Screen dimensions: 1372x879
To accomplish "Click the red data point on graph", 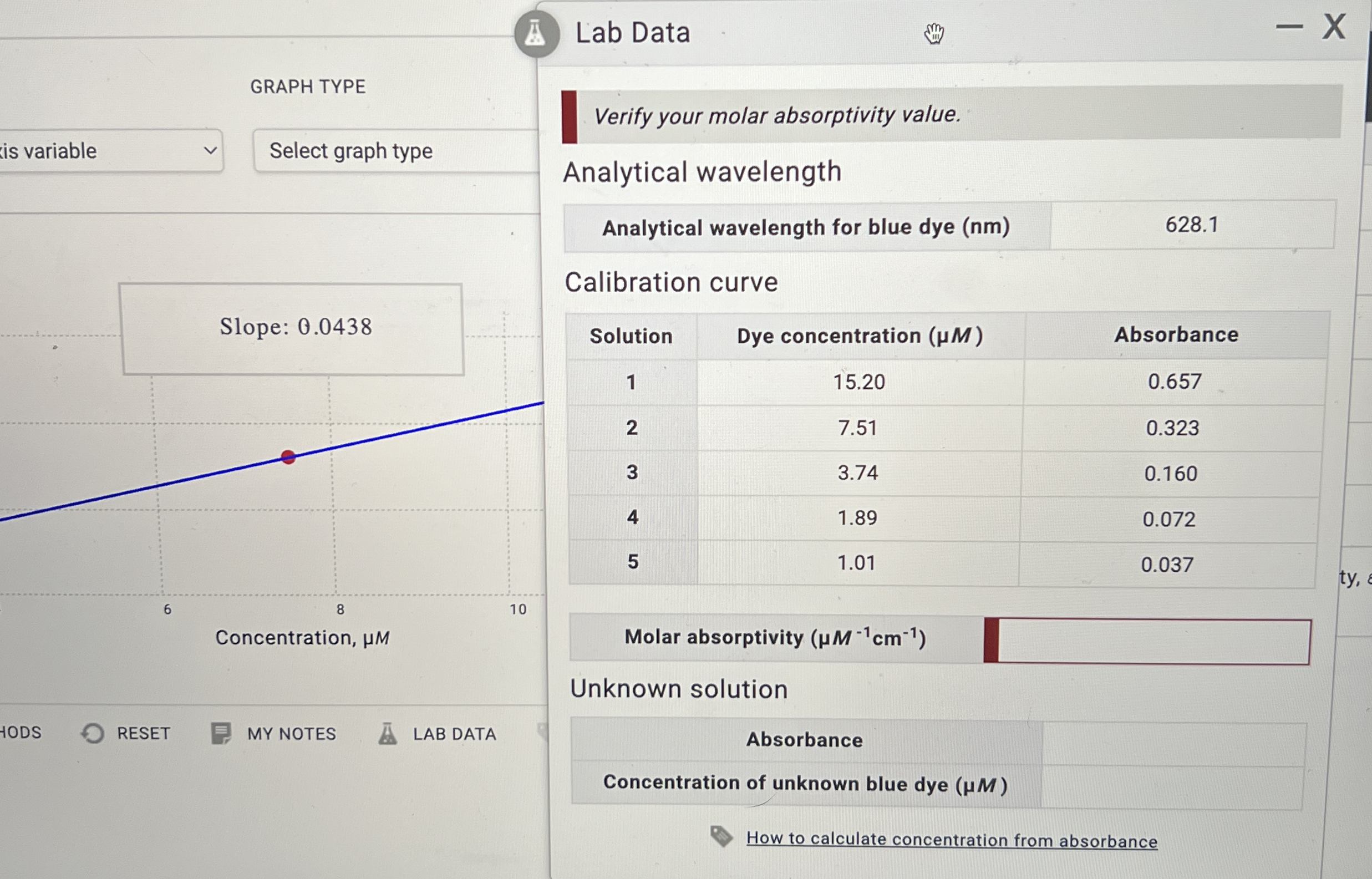I will (x=288, y=457).
